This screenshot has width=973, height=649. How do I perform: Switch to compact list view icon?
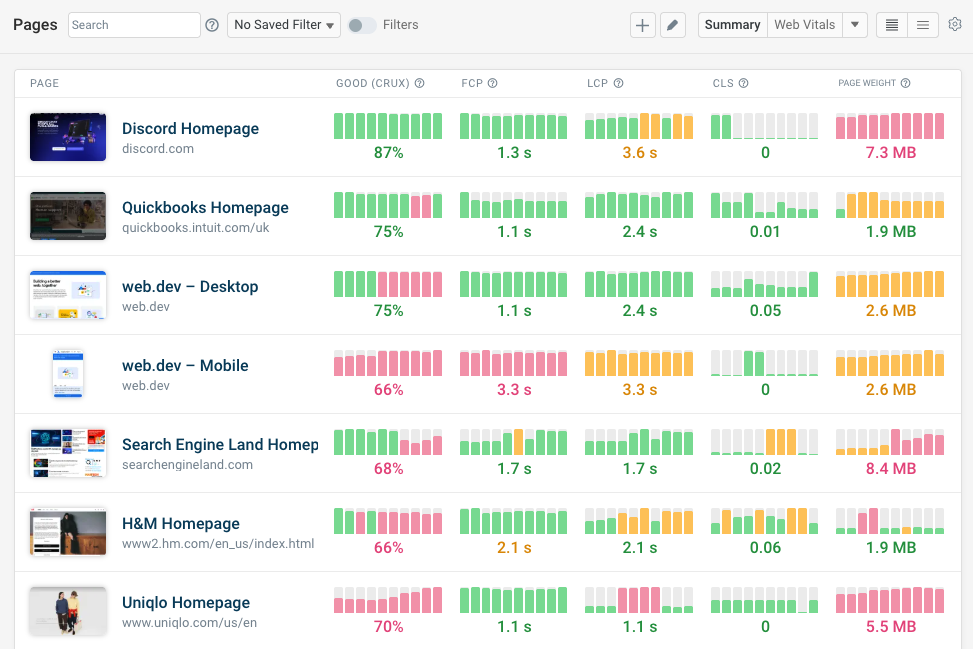892,25
